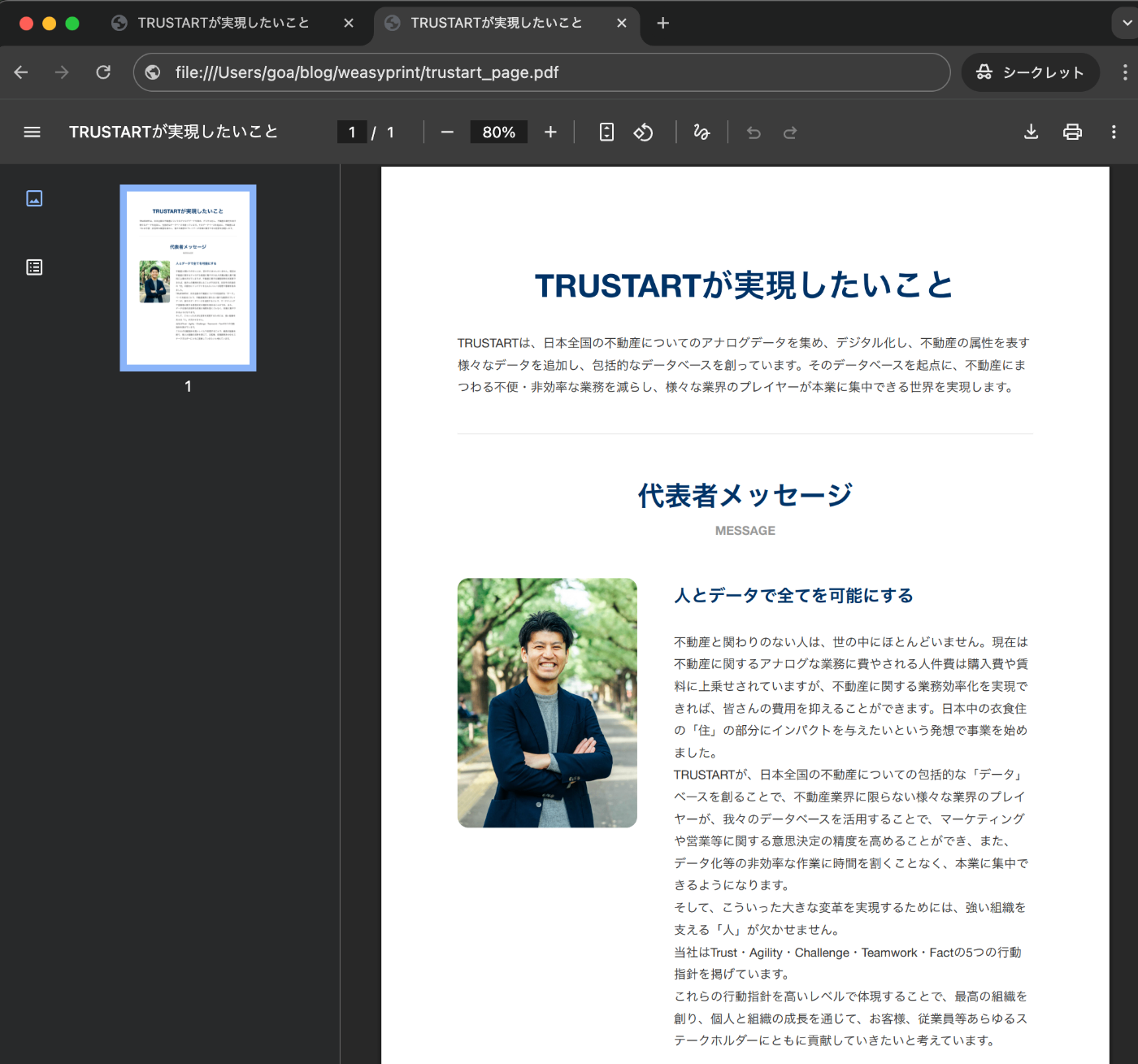This screenshot has height=1064, width=1138.
Task: Click the macOS yellow minimize button
Action: [49, 24]
